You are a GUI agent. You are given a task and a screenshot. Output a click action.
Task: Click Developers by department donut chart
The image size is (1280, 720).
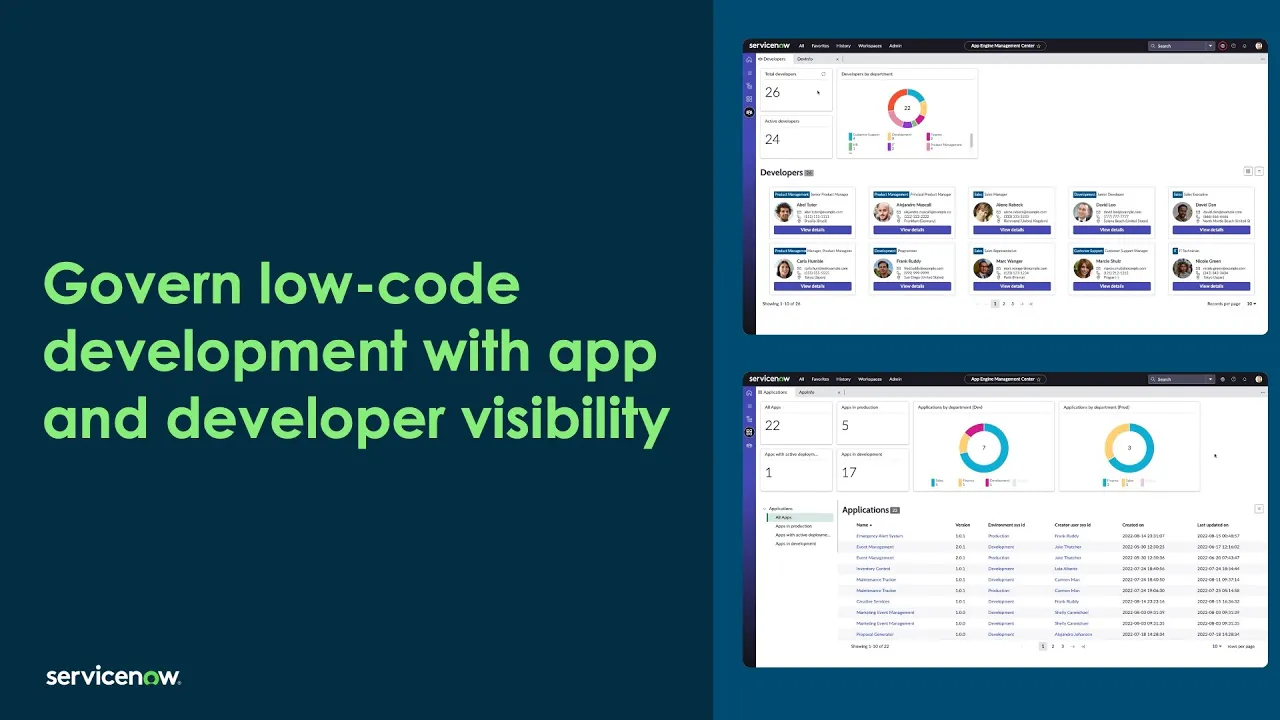pyautogui.click(x=907, y=107)
